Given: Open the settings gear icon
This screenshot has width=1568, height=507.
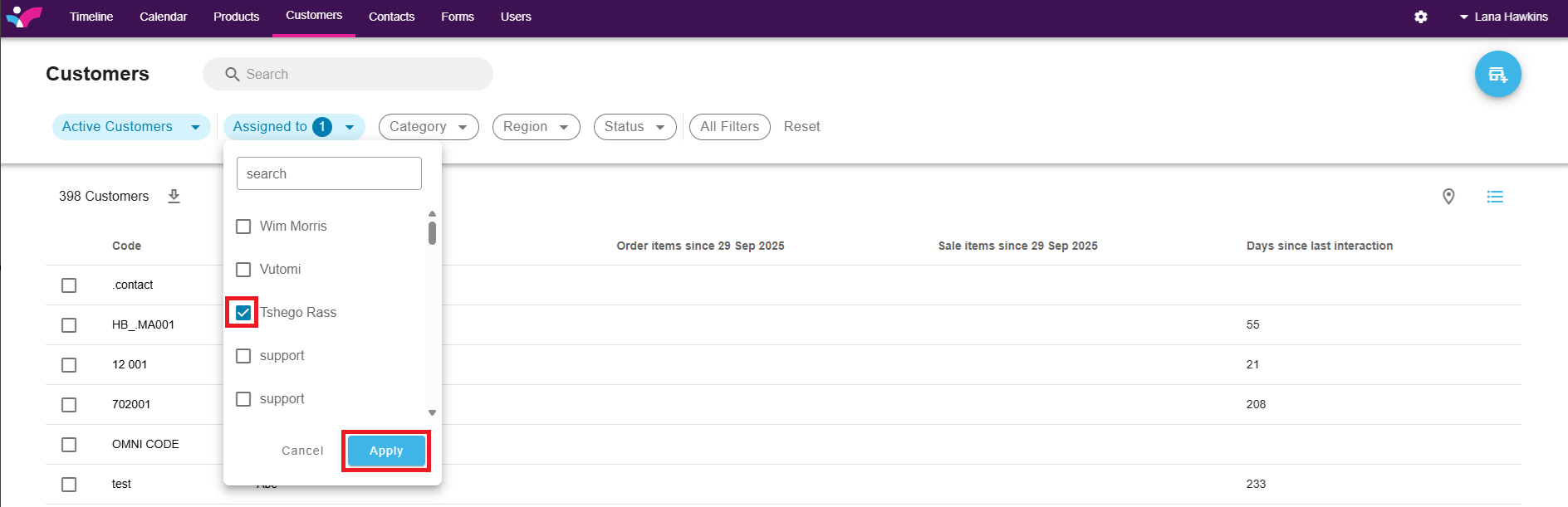Looking at the screenshot, I should tap(1421, 17).
